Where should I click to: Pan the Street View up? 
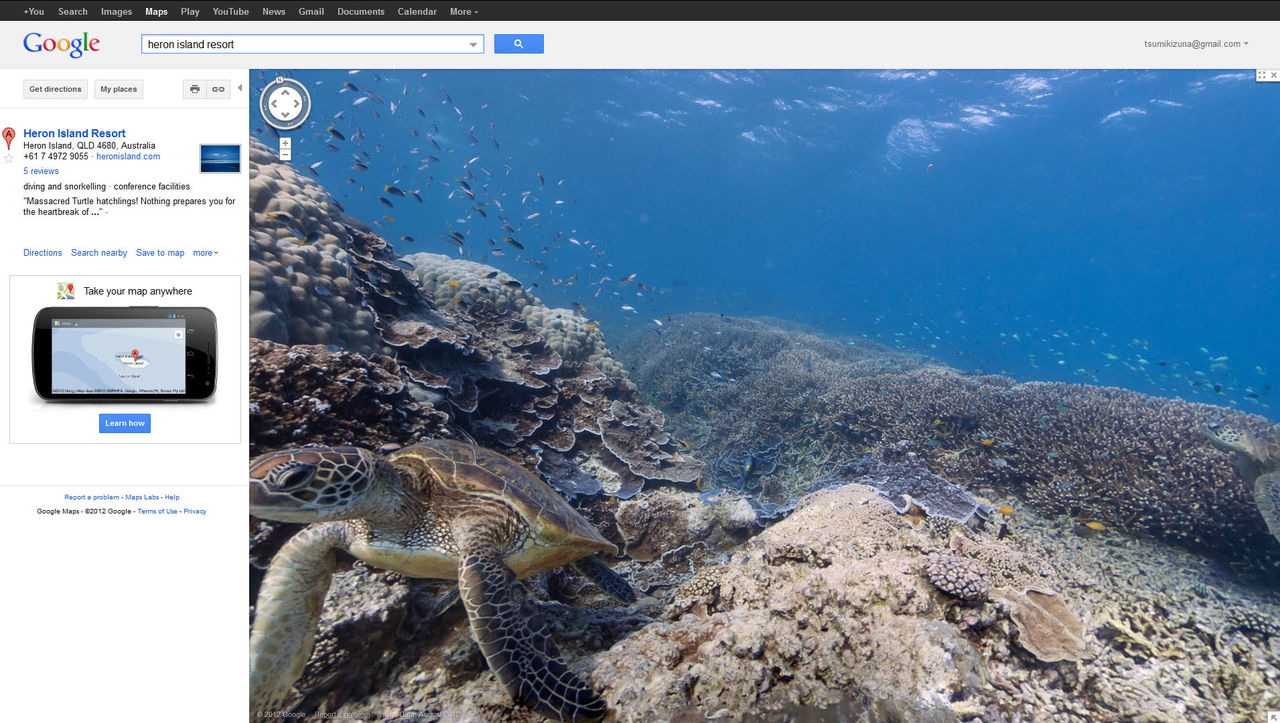(x=285, y=93)
